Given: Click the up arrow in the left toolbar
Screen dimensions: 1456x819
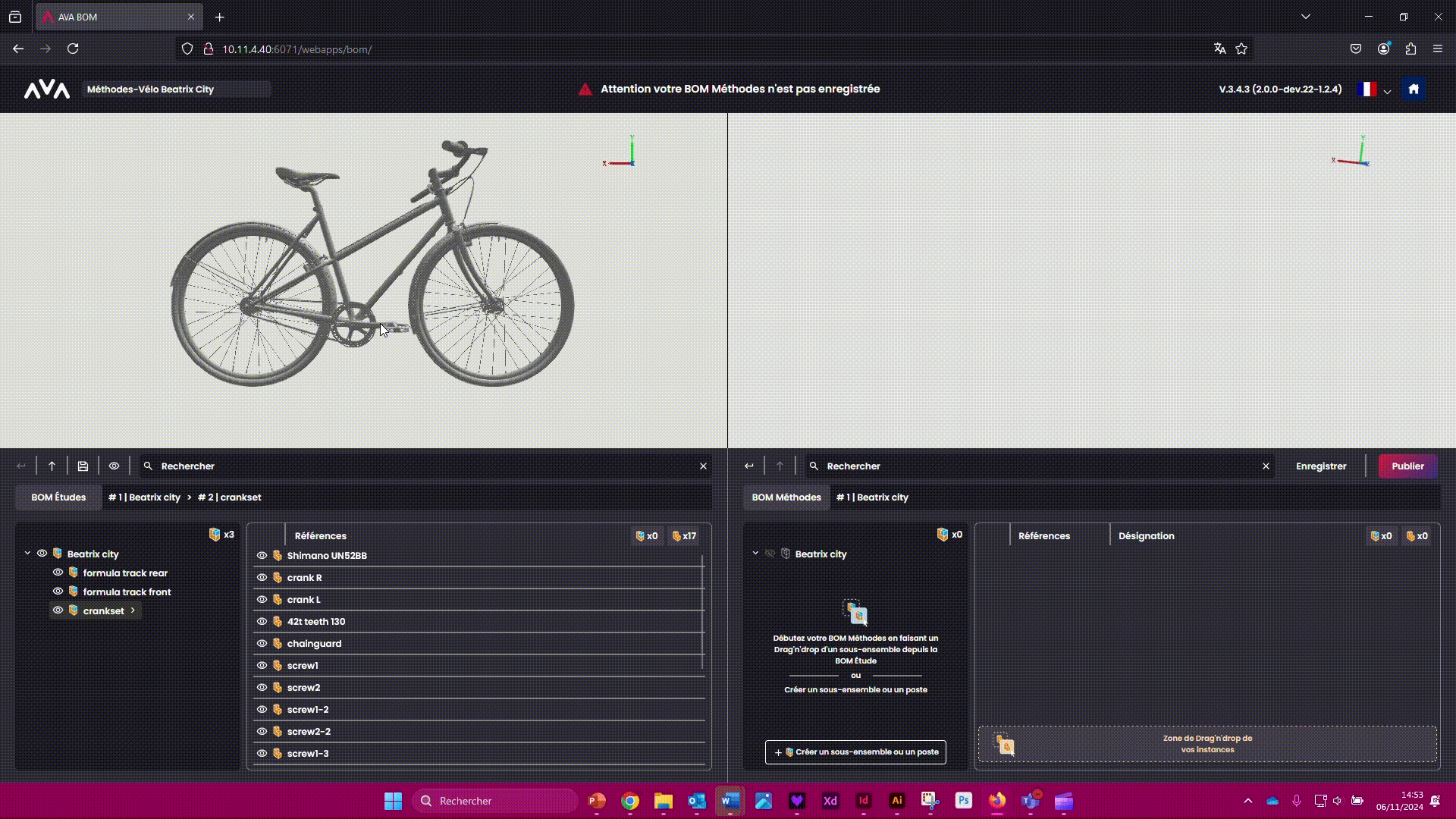Looking at the screenshot, I should 52,466.
